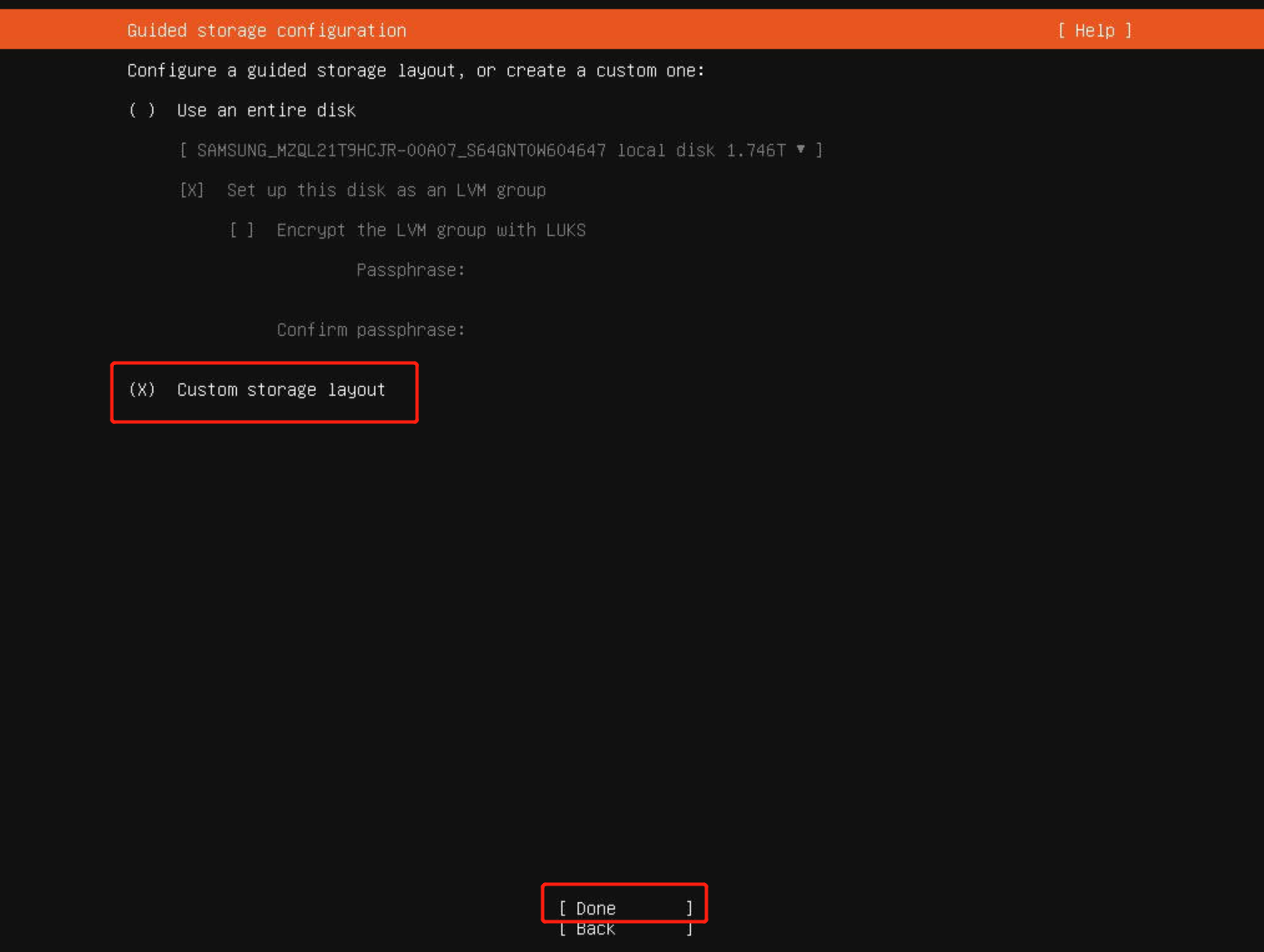Image resolution: width=1264 pixels, height=952 pixels.
Task: Click the Back button
Action: pos(625,929)
